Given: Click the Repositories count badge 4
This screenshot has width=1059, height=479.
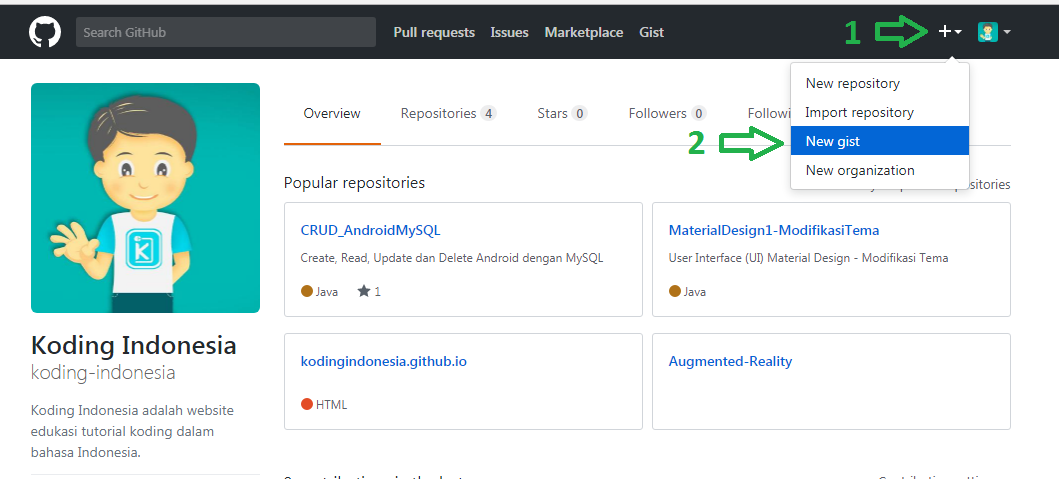Looking at the screenshot, I should click(x=488, y=114).
